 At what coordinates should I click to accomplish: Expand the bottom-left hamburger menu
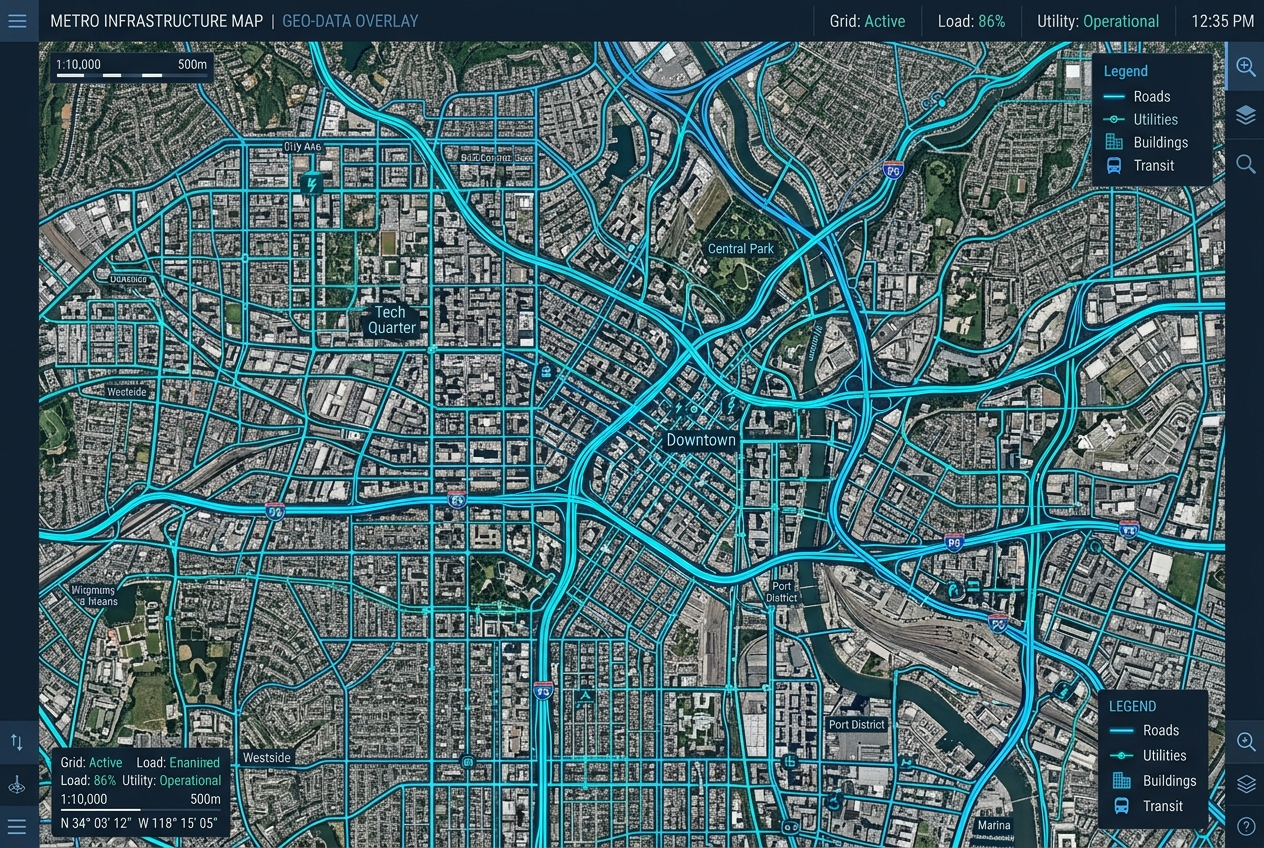17,826
